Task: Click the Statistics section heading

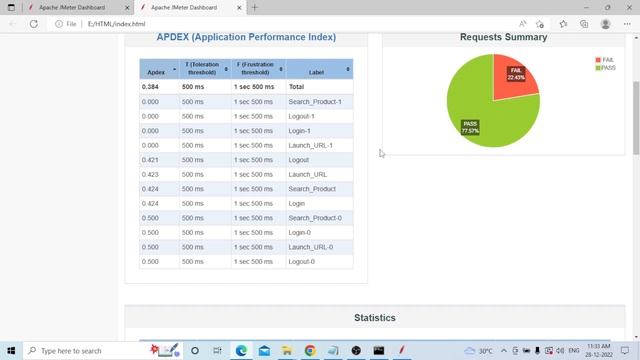Action: click(x=375, y=318)
